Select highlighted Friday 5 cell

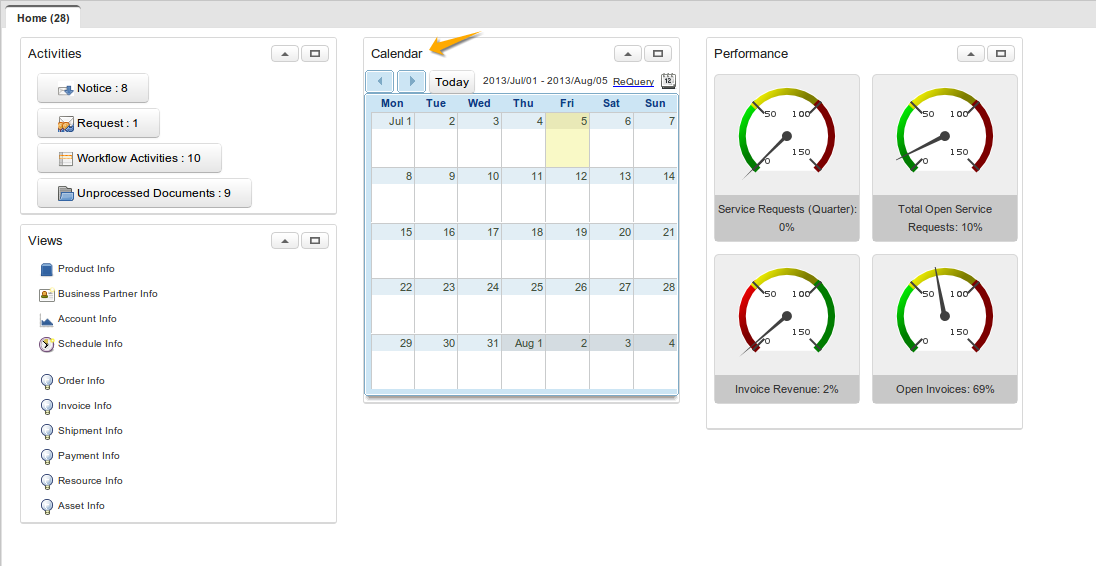click(x=568, y=140)
